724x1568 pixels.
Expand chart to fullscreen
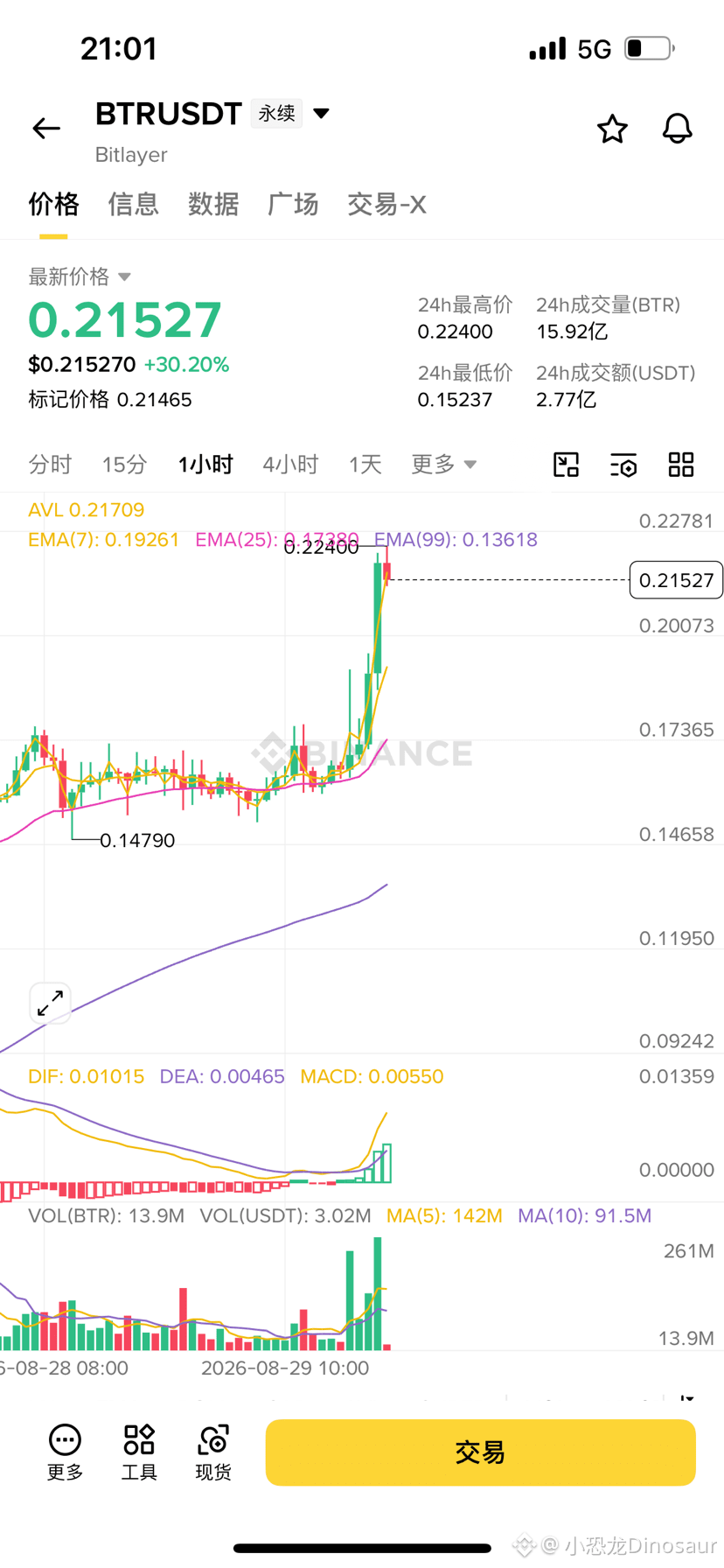[x=50, y=1003]
